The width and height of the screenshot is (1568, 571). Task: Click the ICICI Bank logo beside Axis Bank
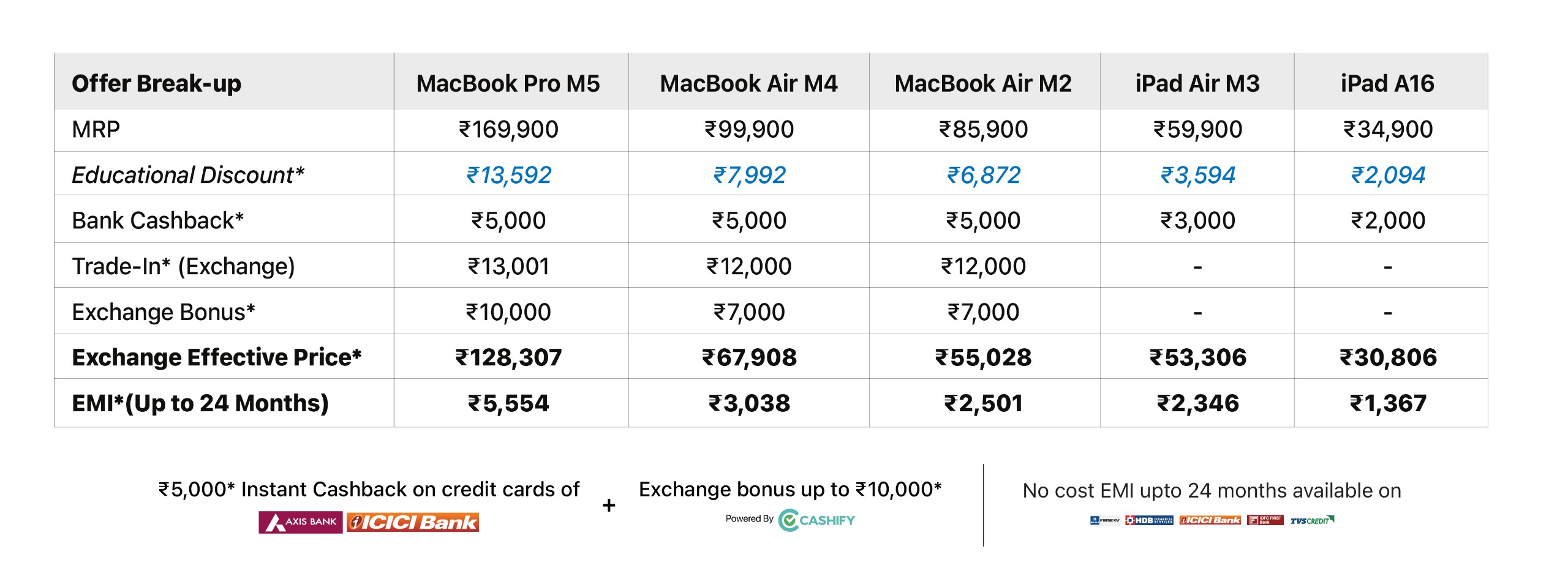(413, 522)
